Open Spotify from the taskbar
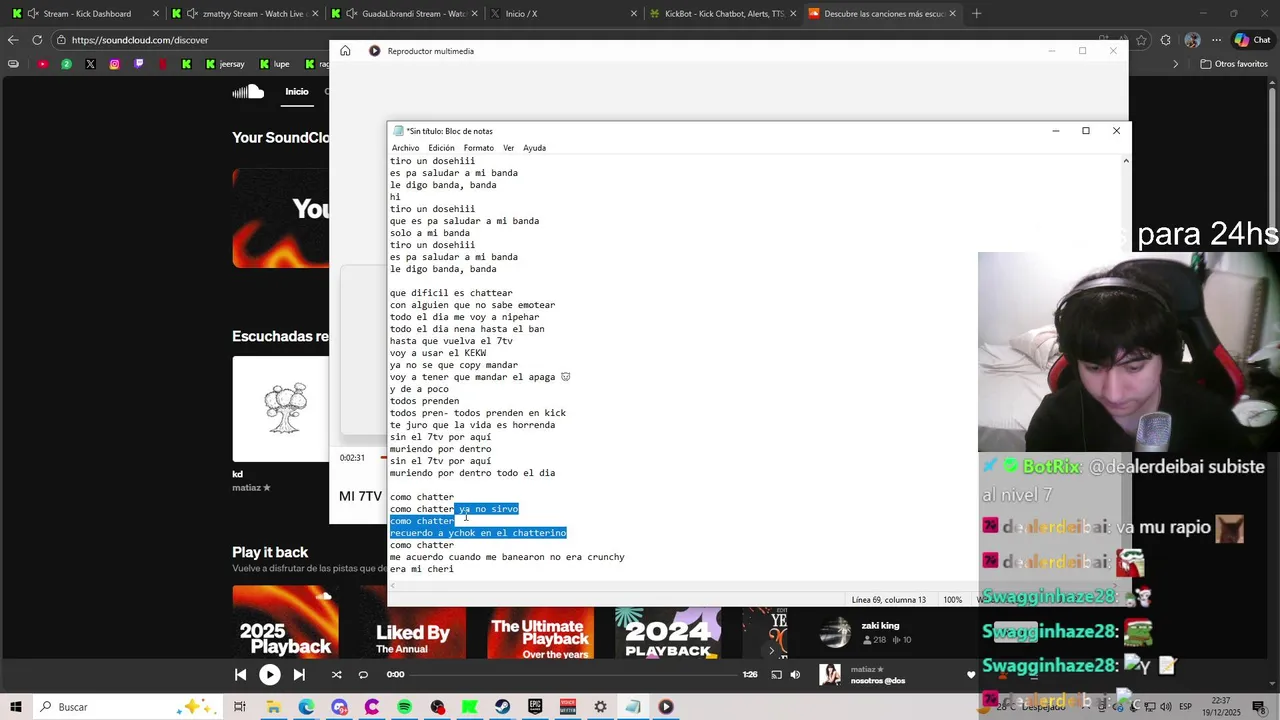 (404, 707)
